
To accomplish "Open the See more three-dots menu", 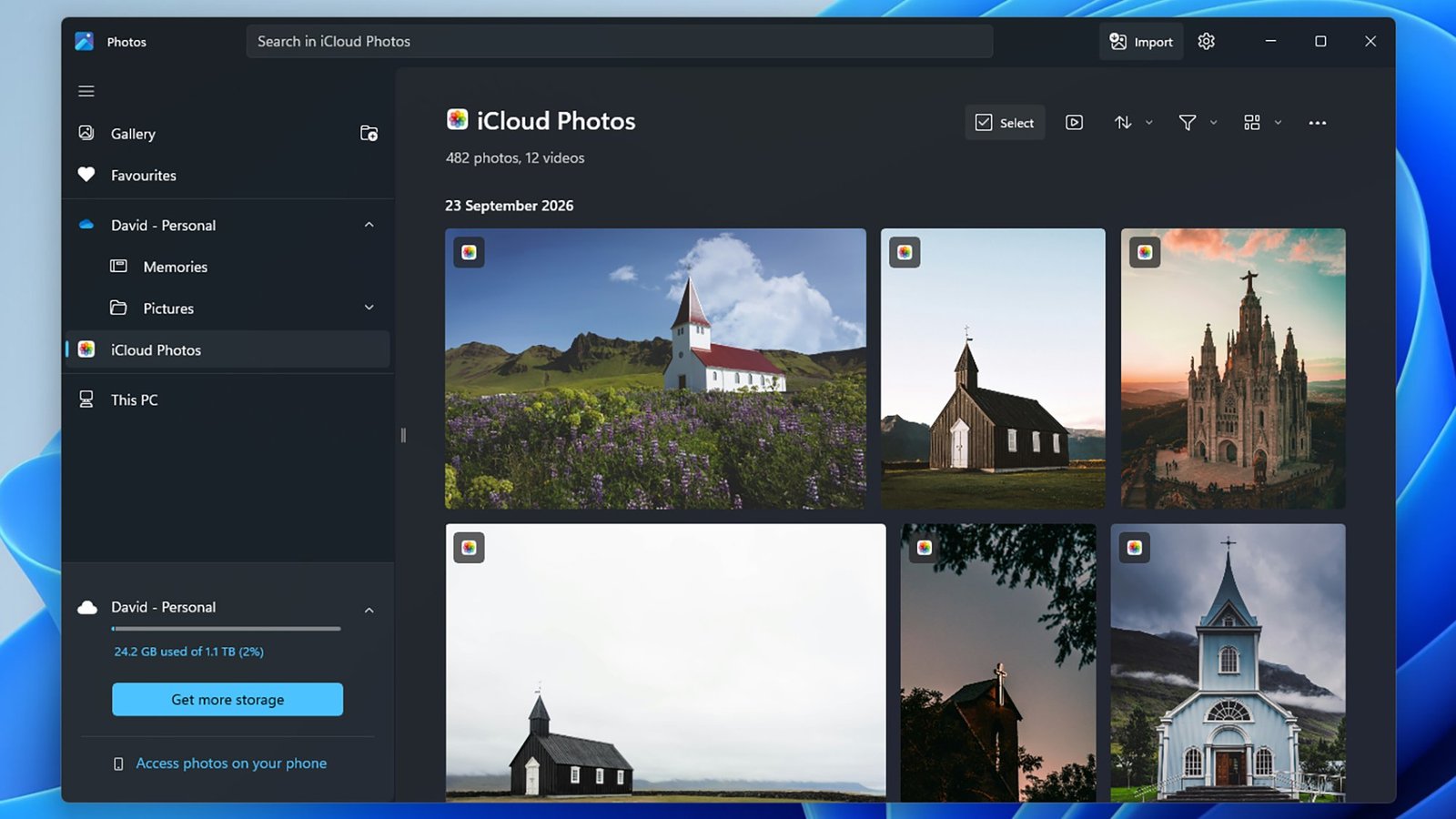I will point(1317,122).
